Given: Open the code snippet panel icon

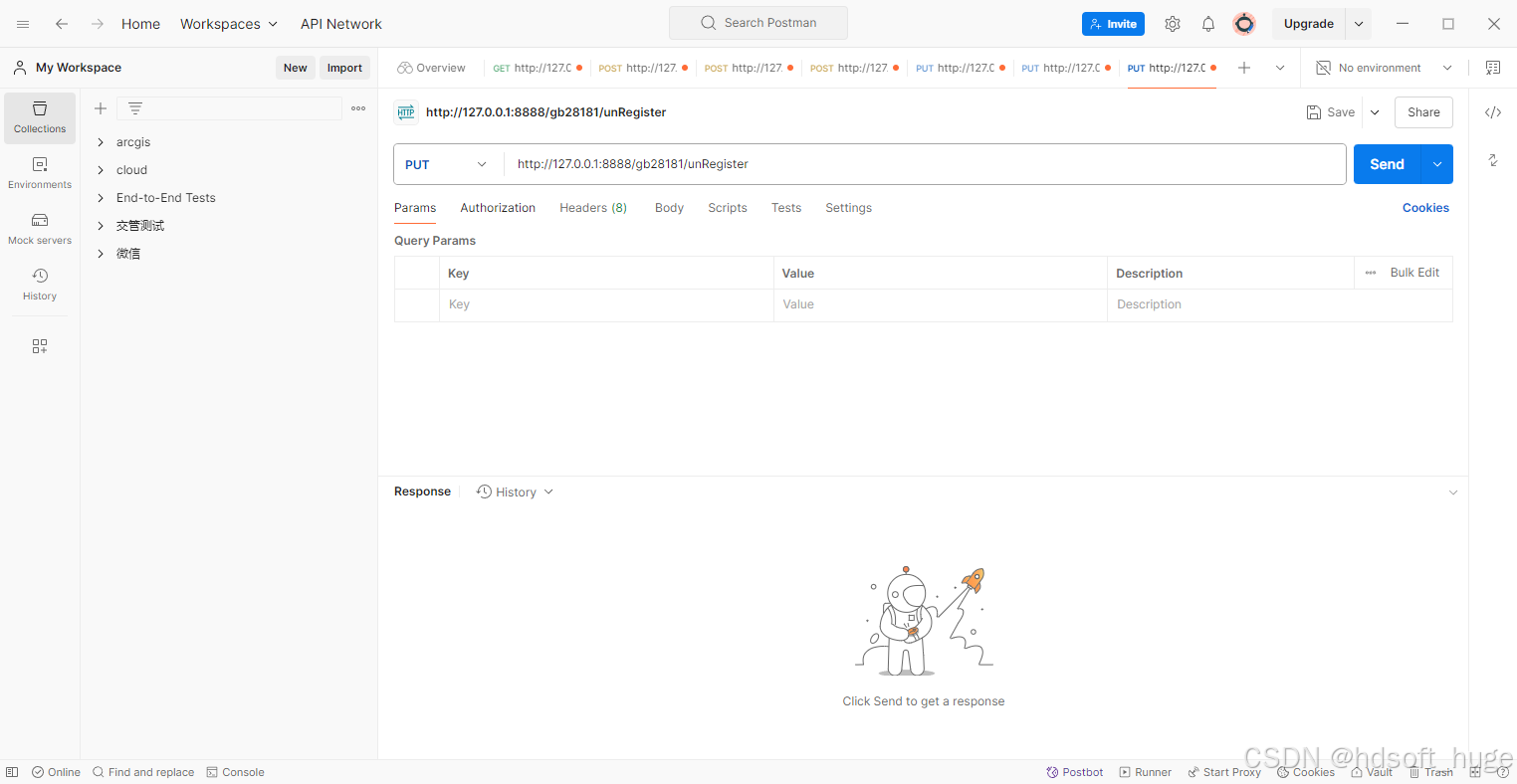Looking at the screenshot, I should 1493,112.
